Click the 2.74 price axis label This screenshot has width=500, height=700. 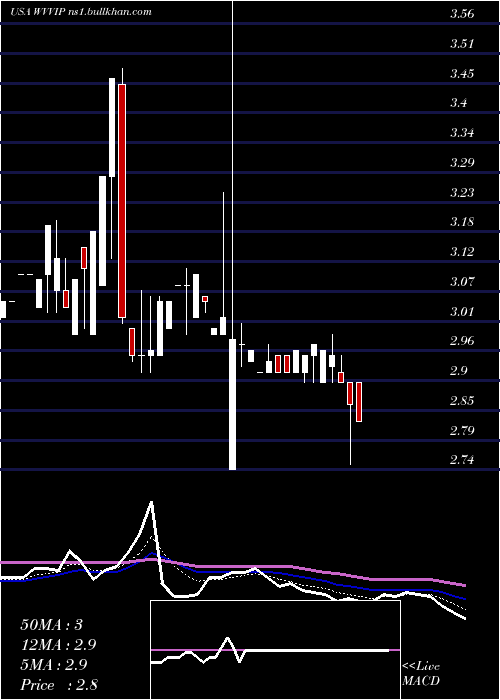coord(462,460)
